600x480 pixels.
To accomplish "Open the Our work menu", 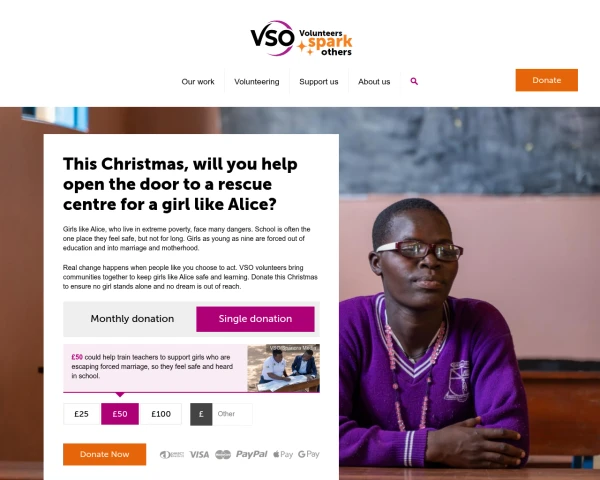I will [x=198, y=82].
